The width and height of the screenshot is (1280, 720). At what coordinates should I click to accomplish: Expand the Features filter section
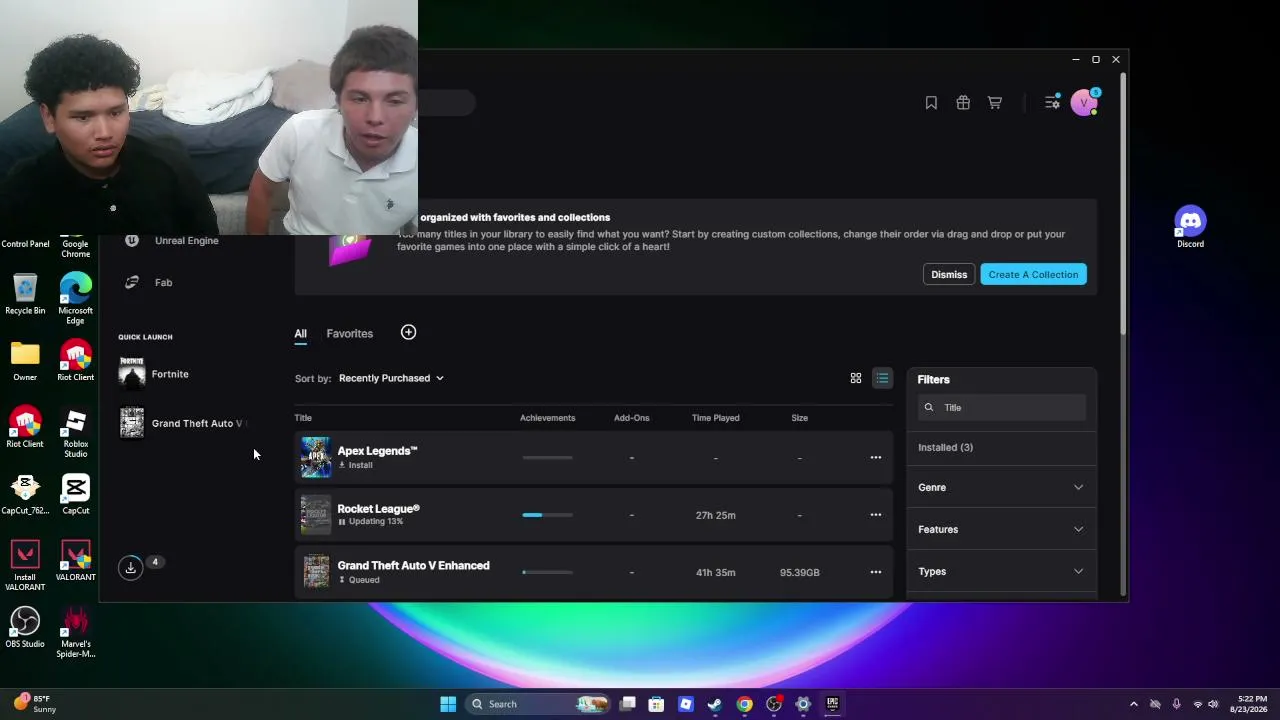coord(1001,529)
